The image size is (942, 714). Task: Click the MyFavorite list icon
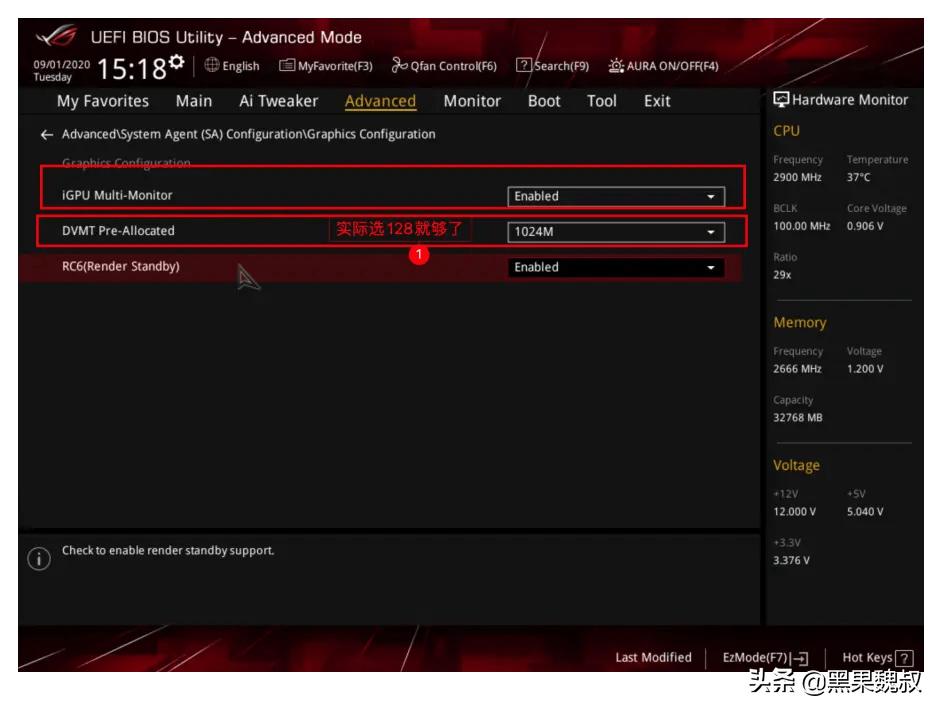pyautogui.click(x=287, y=65)
